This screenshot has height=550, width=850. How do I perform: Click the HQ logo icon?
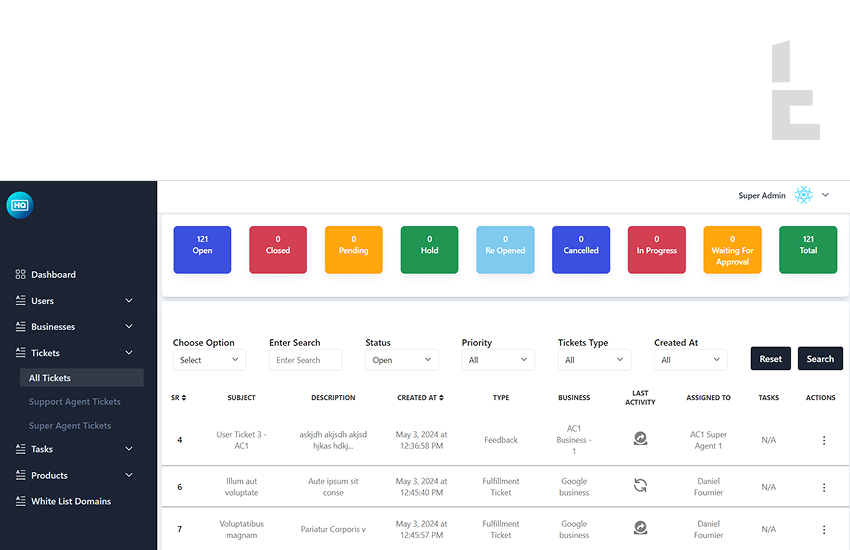pos(19,205)
